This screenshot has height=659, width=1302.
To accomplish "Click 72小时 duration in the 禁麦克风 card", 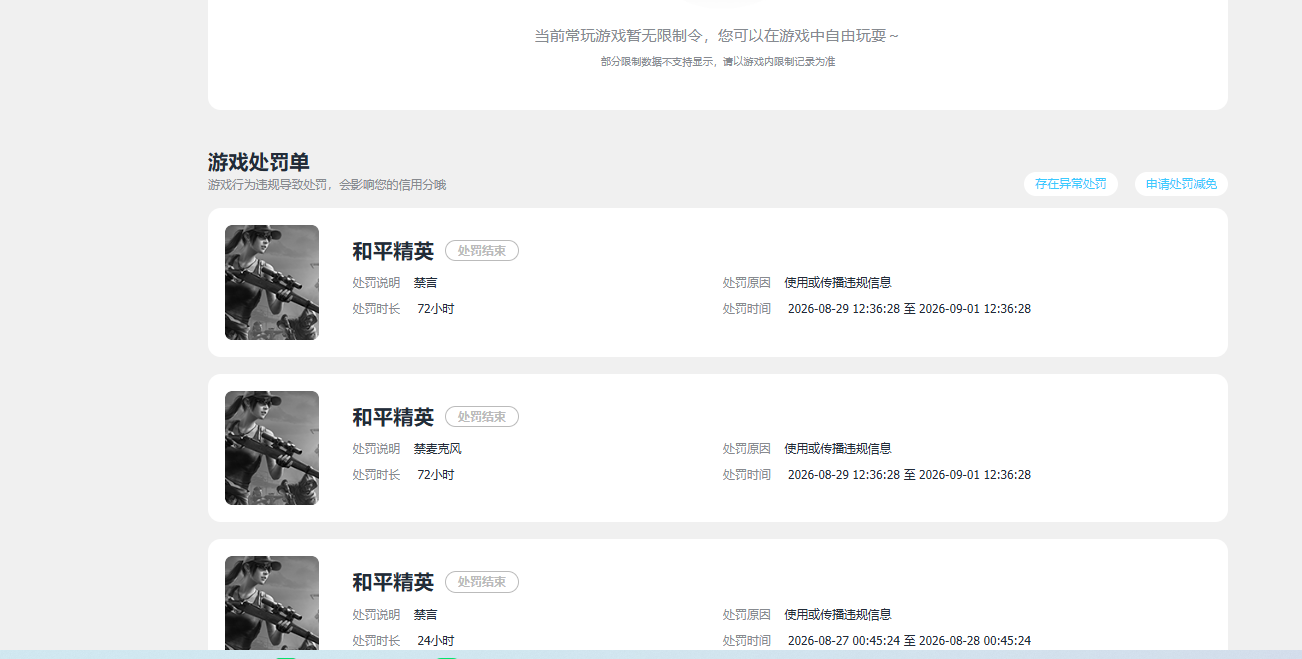I will pyautogui.click(x=436, y=475).
